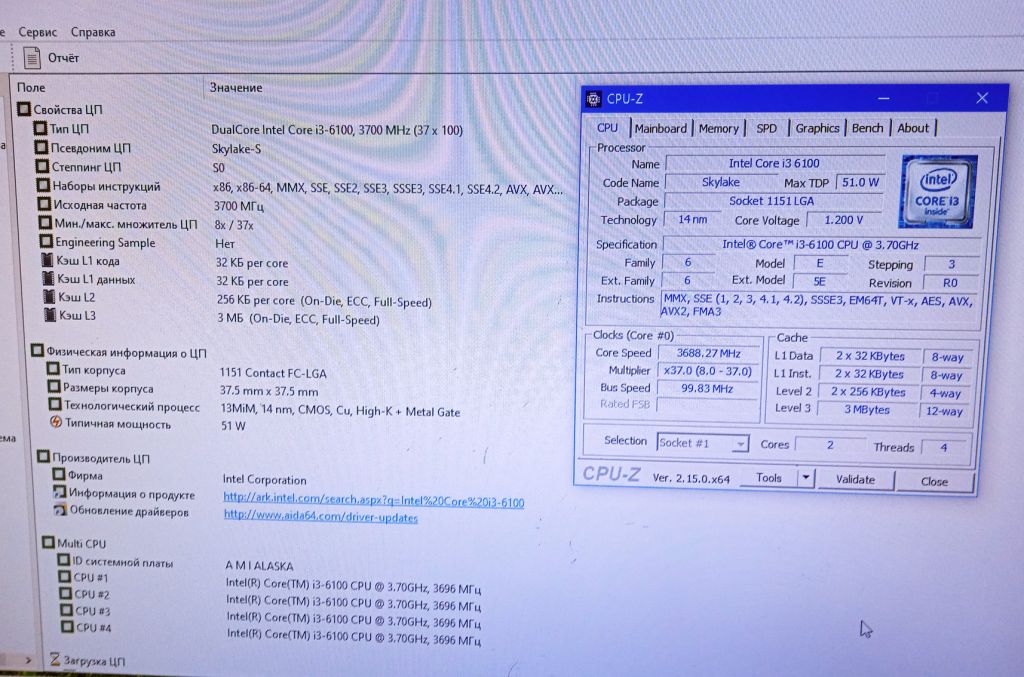Image resolution: width=1024 pixels, height=677 pixels.
Task: Click the Отчёт toolbar label
Action: tap(63, 58)
